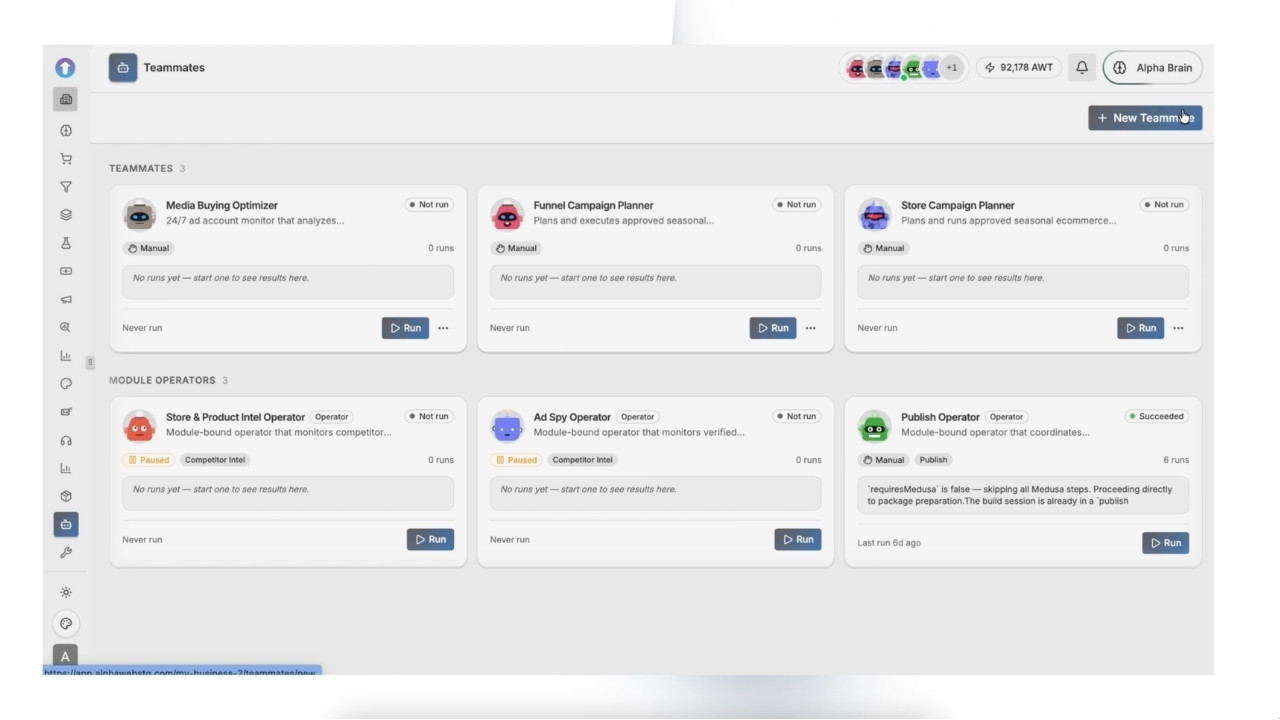Click the 'A' user avatar in sidebar
This screenshot has width=1280, height=720.
[x=65, y=656]
